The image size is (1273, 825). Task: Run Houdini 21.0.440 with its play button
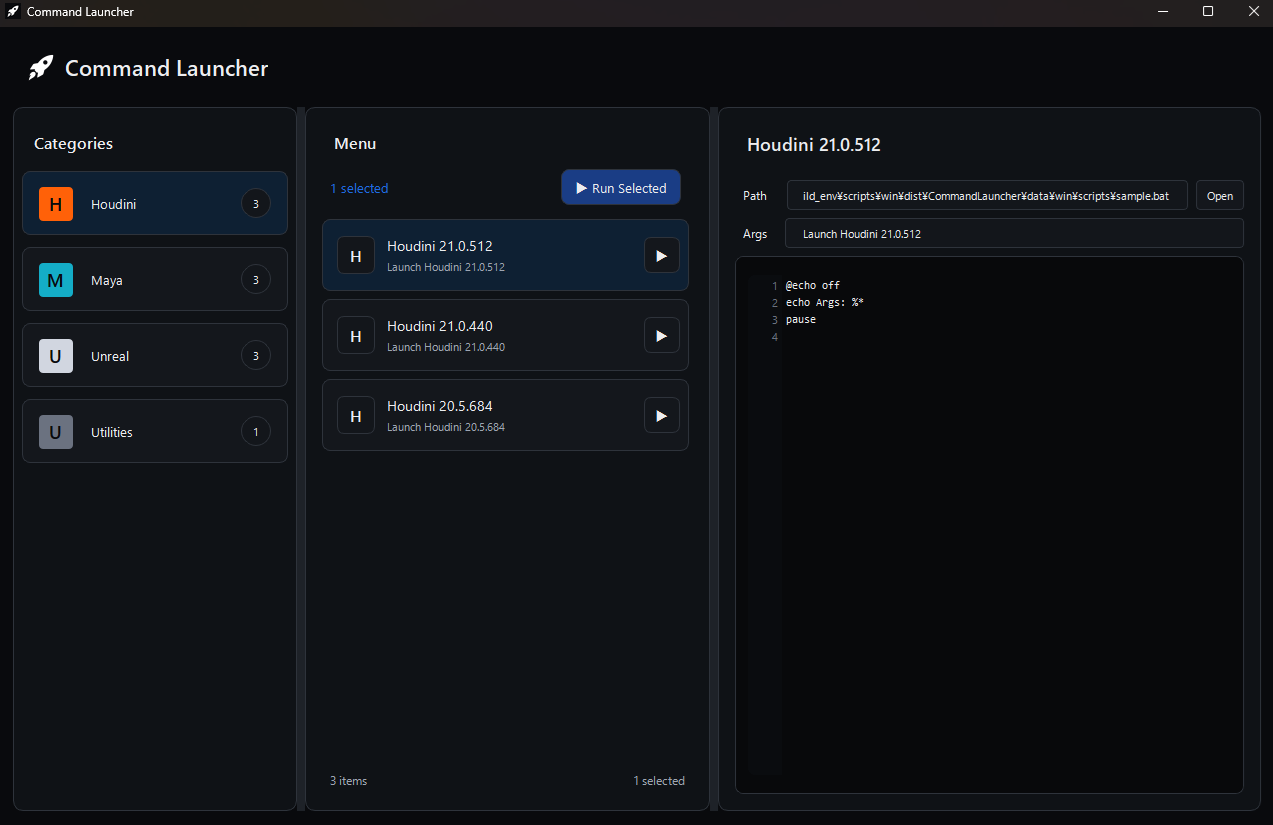[661, 336]
